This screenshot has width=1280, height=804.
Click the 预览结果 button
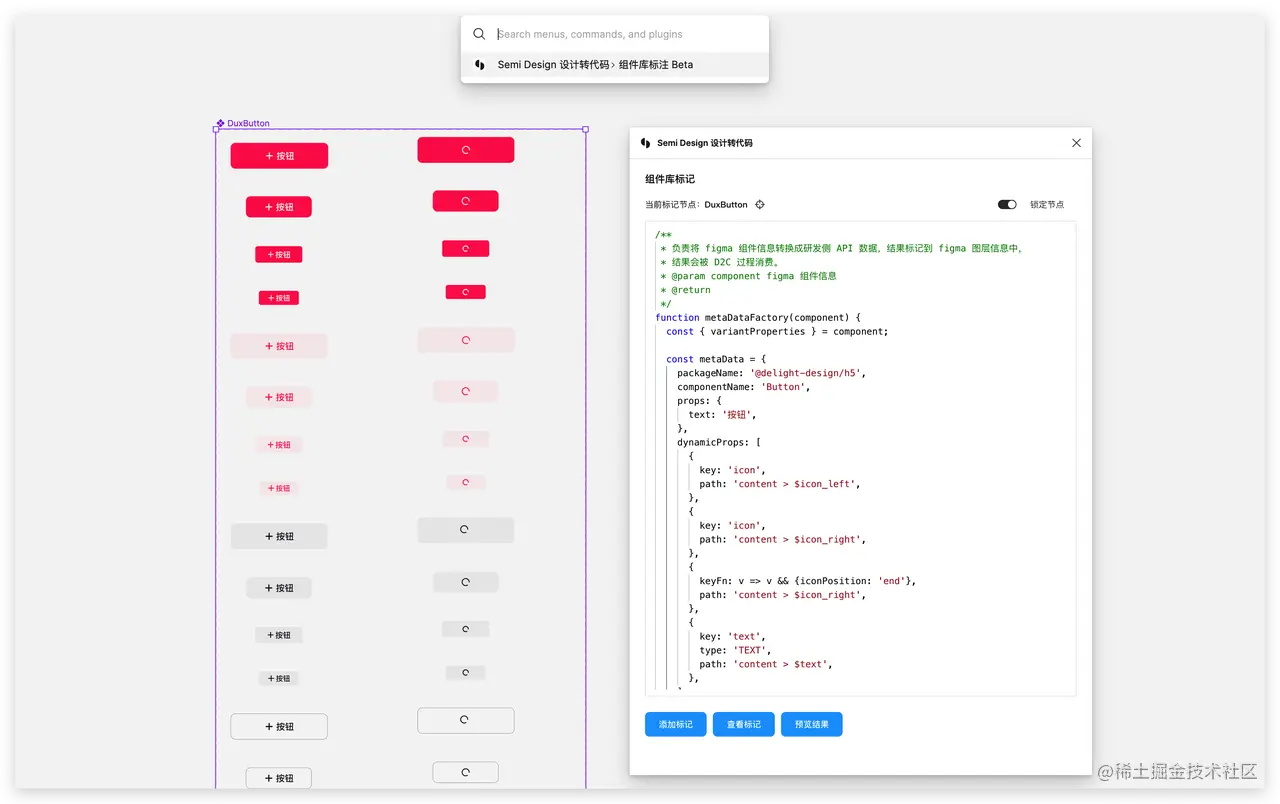click(x=812, y=724)
